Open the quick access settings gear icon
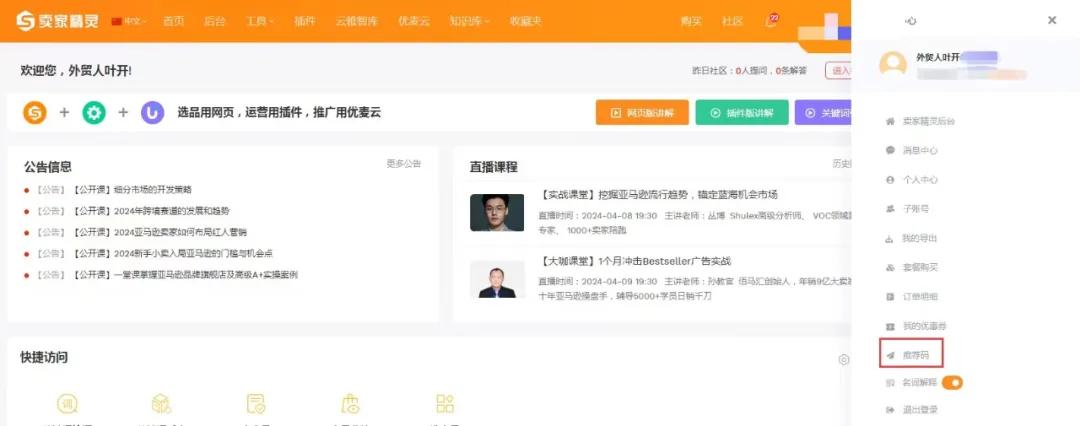Screen dimensions: 1080x426 (x=844, y=359)
